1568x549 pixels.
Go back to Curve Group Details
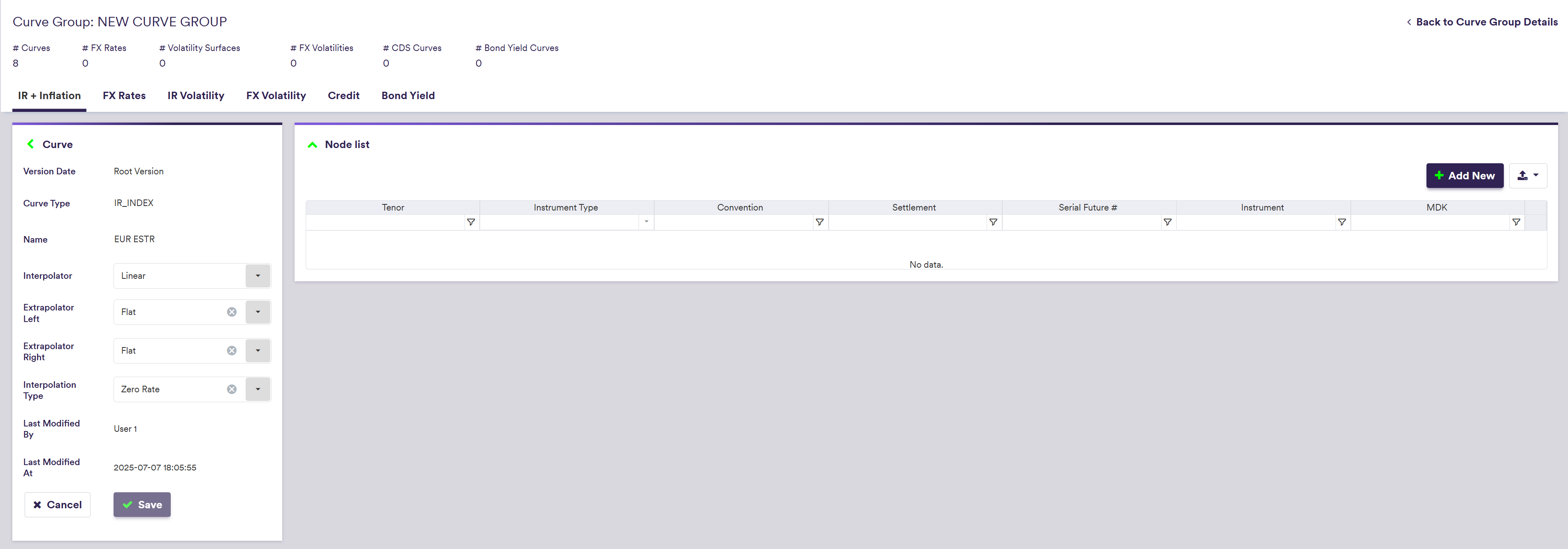1482,22
